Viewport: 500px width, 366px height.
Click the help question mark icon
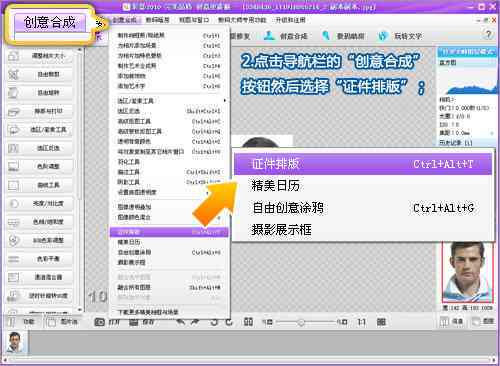pos(488,34)
